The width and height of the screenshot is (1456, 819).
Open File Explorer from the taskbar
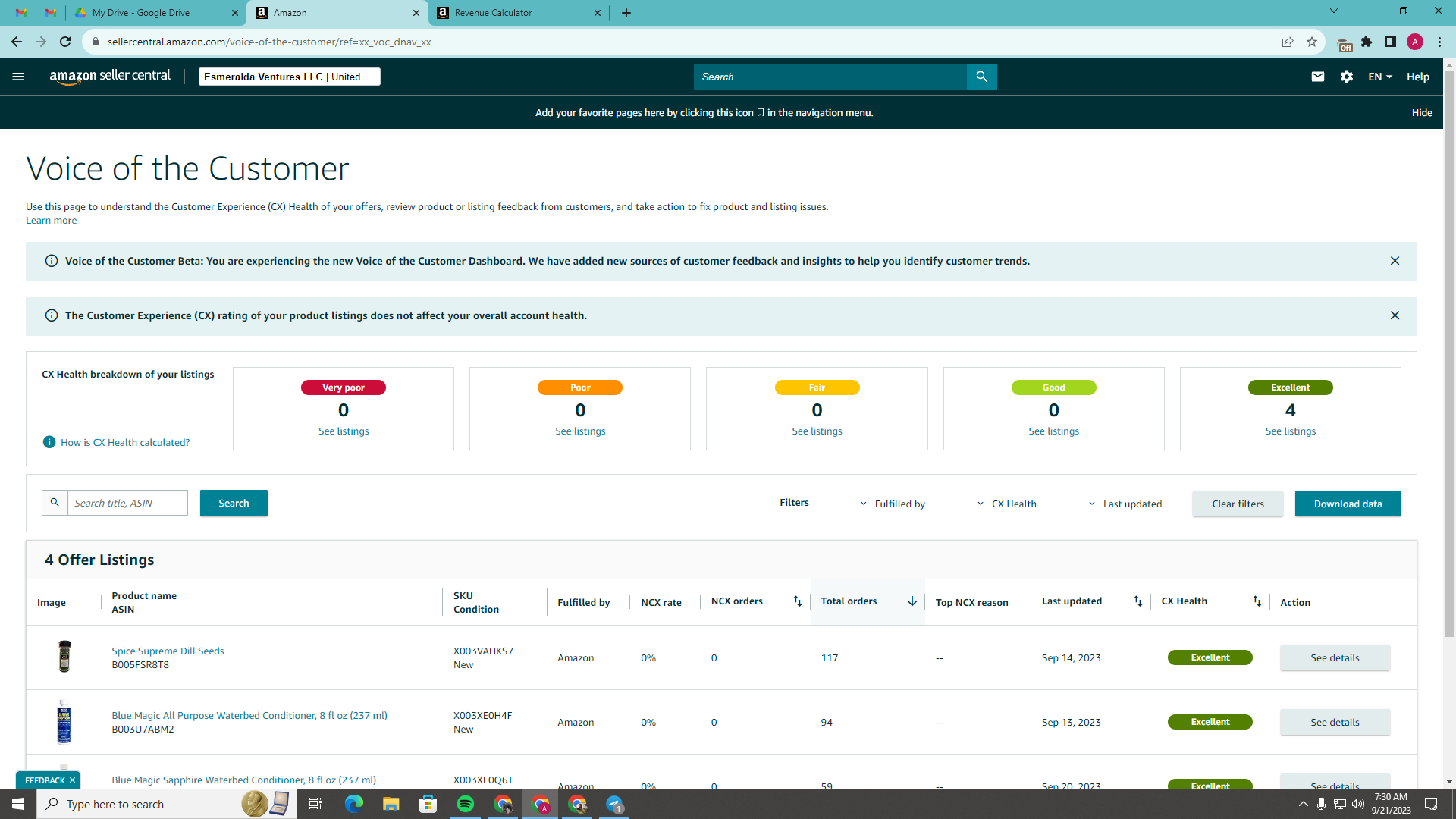[391, 804]
